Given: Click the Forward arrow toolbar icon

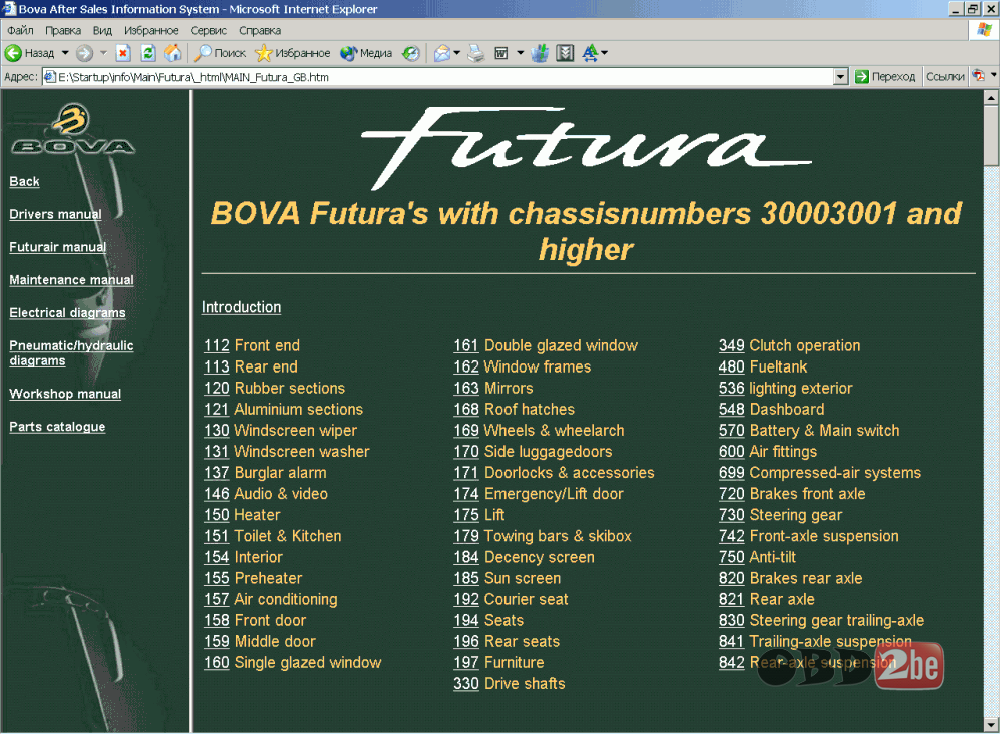Looking at the screenshot, I should [84, 53].
